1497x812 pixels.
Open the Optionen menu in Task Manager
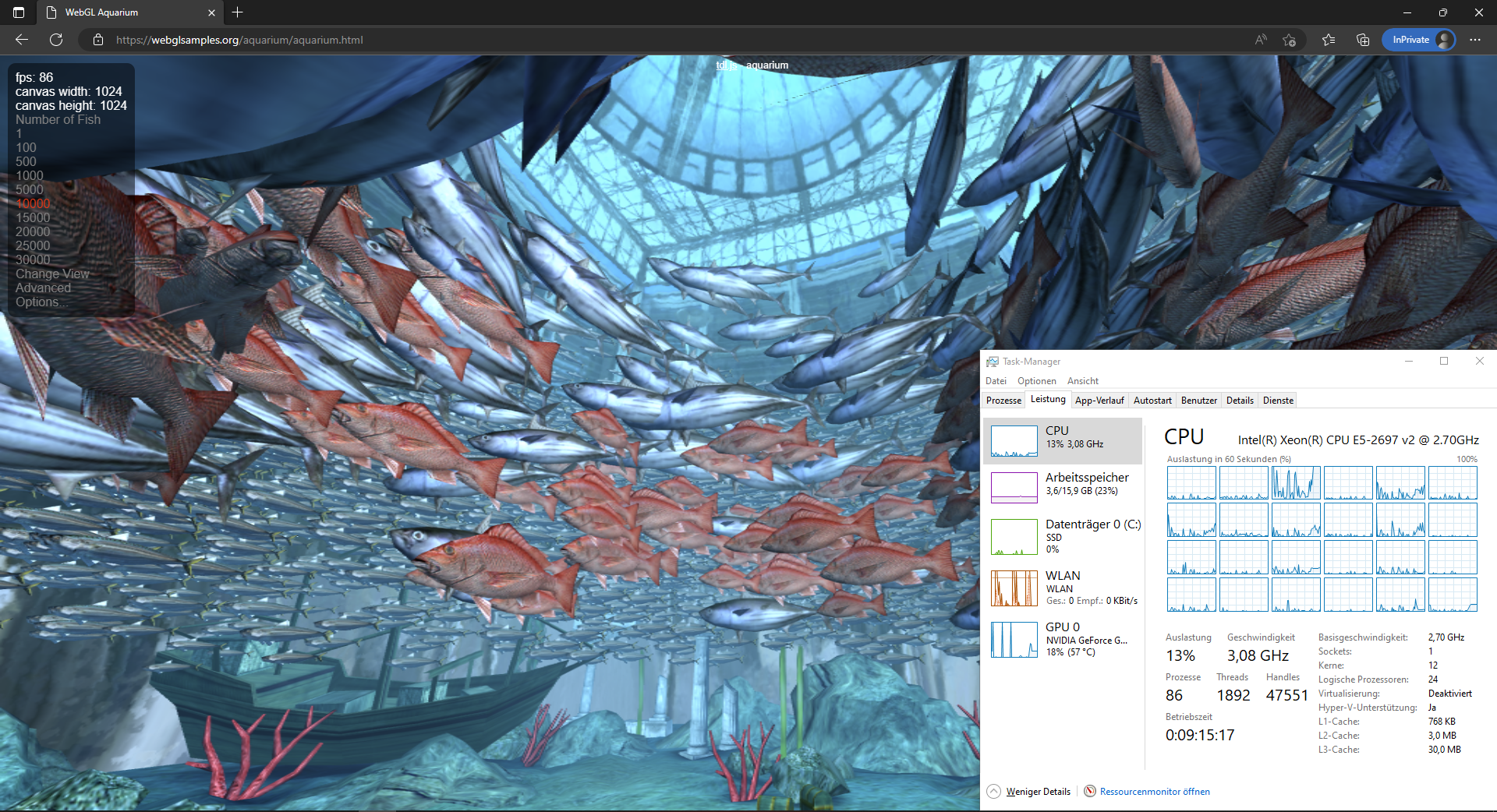coord(1036,381)
